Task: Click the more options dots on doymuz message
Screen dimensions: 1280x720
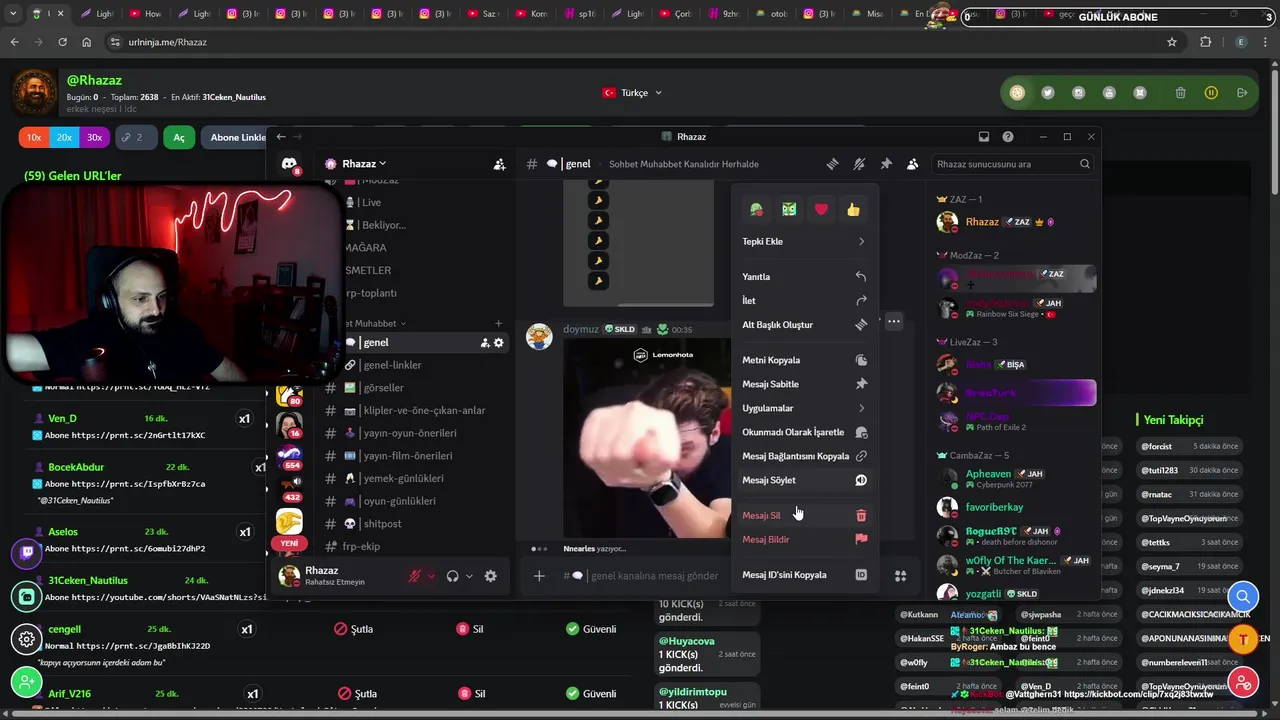Action: pyautogui.click(x=894, y=322)
